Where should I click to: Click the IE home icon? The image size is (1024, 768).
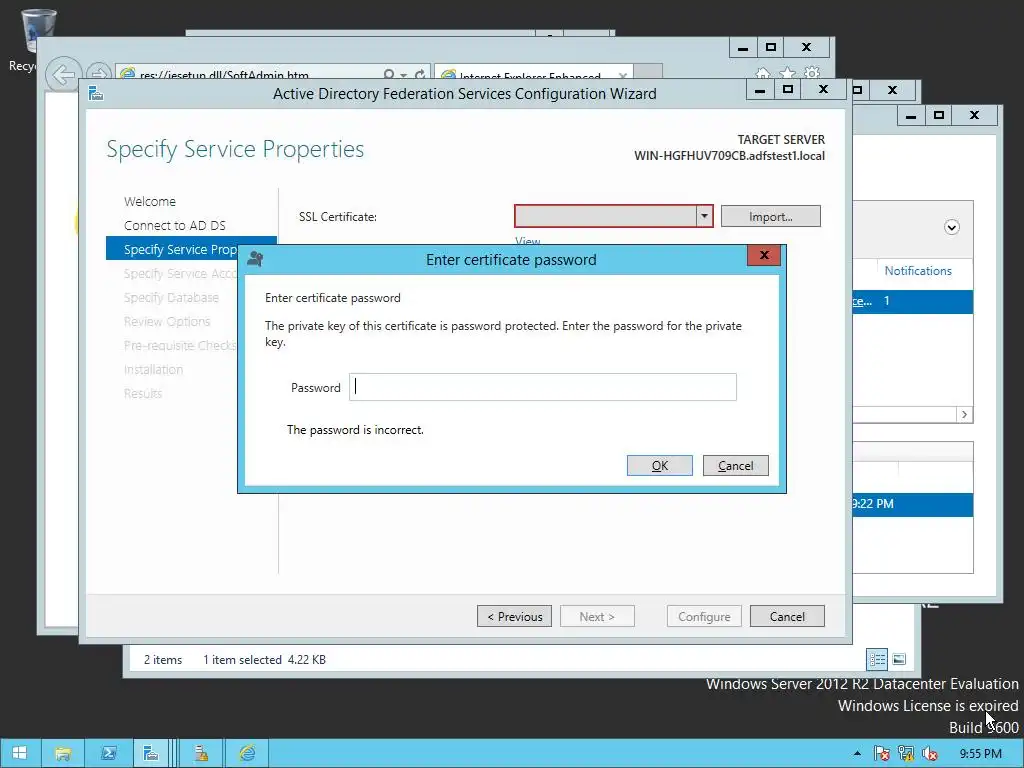click(762, 72)
